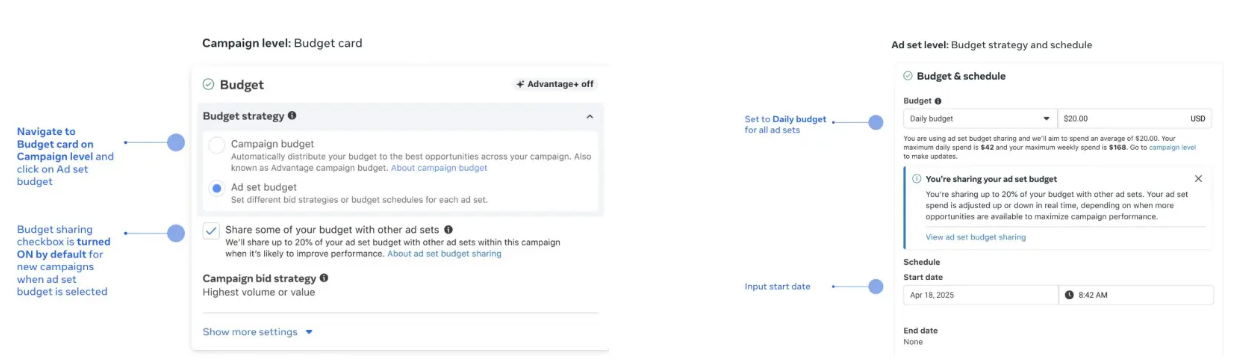Click the Budget & schedule checkmark icon
Image resolution: width=1245 pixels, height=363 pixels.
(x=908, y=76)
